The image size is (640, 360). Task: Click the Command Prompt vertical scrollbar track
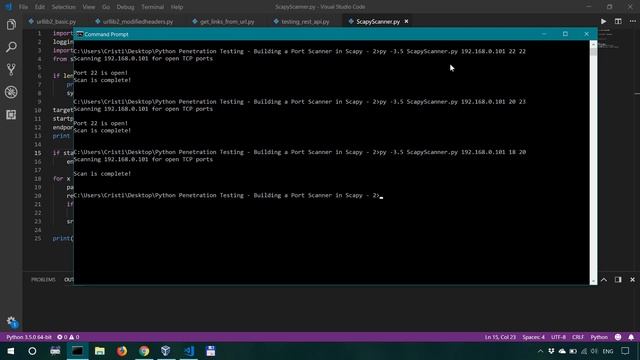point(593,163)
